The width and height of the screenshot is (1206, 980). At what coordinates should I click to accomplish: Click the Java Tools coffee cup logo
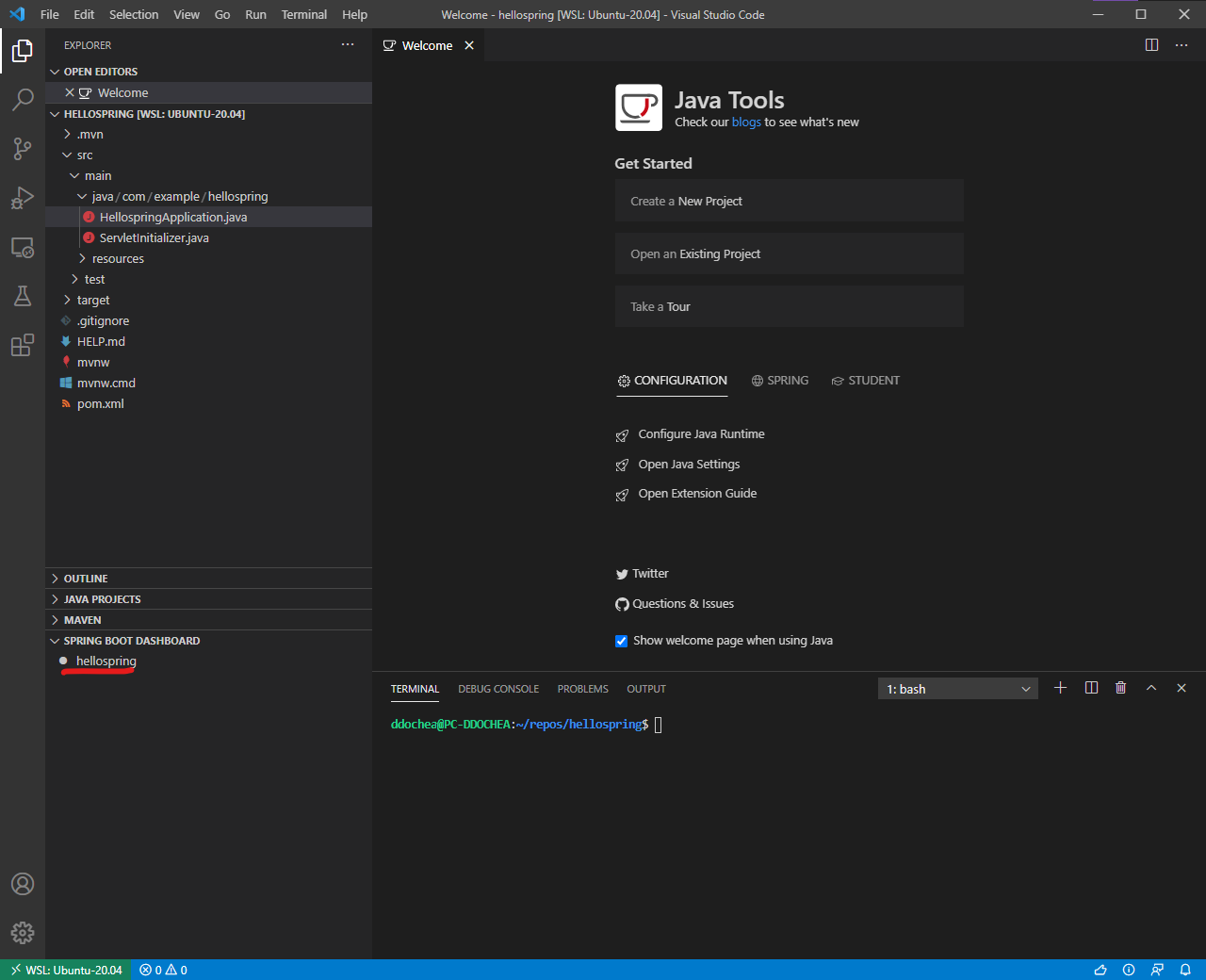click(639, 107)
